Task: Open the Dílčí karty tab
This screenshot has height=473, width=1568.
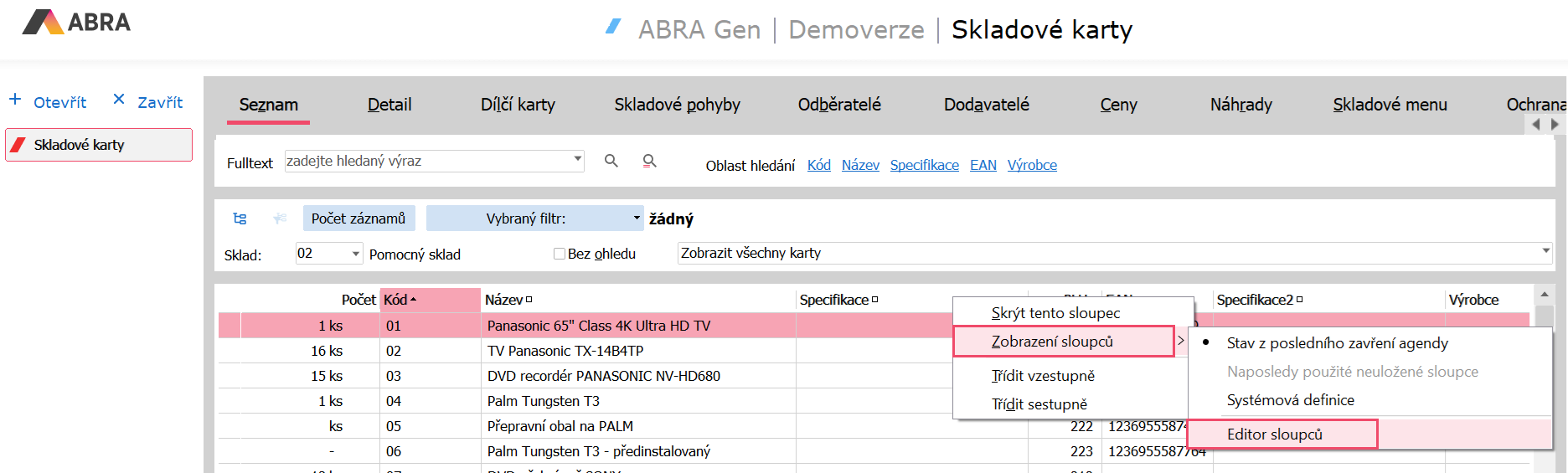Action: pyautogui.click(x=518, y=105)
